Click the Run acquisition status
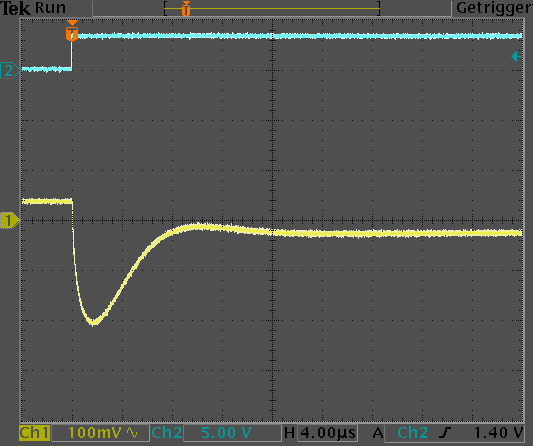The width and height of the screenshot is (533, 446). point(50,8)
